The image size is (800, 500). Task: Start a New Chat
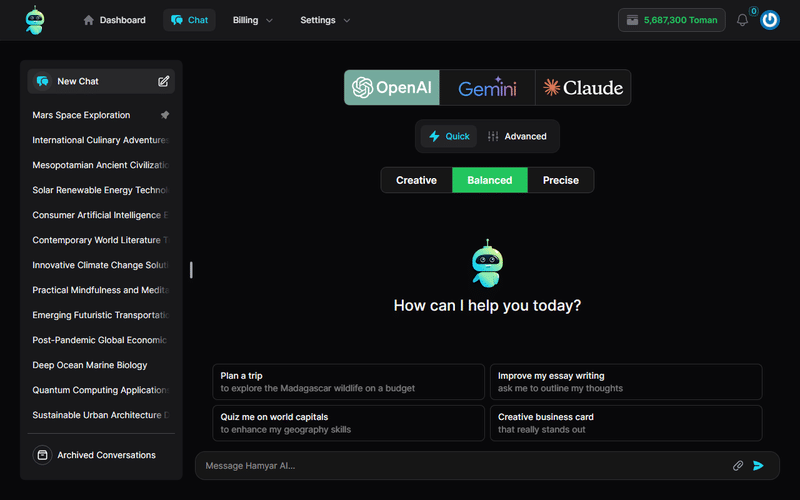point(101,81)
